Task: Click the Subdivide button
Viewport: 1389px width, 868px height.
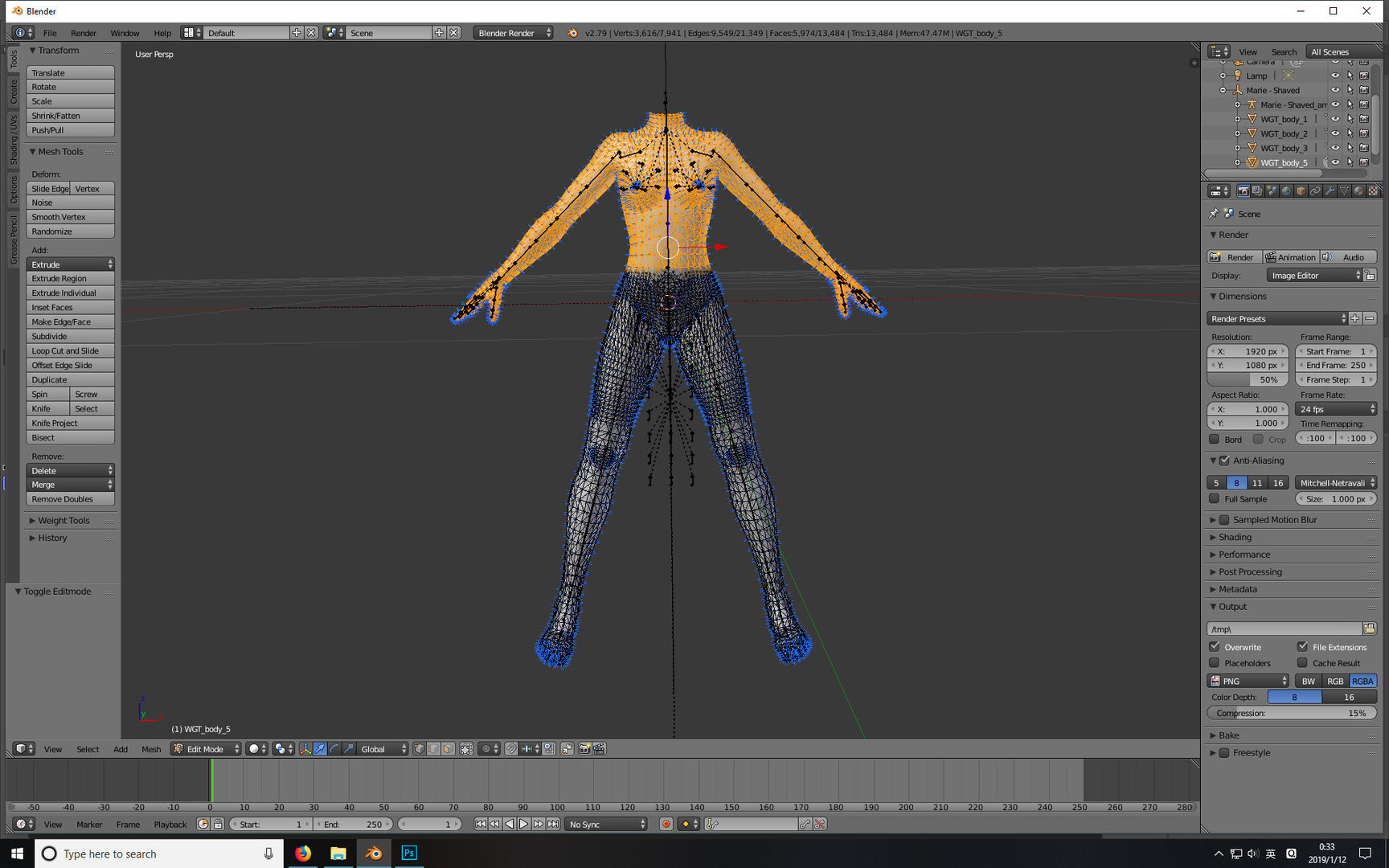Action: click(70, 337)
